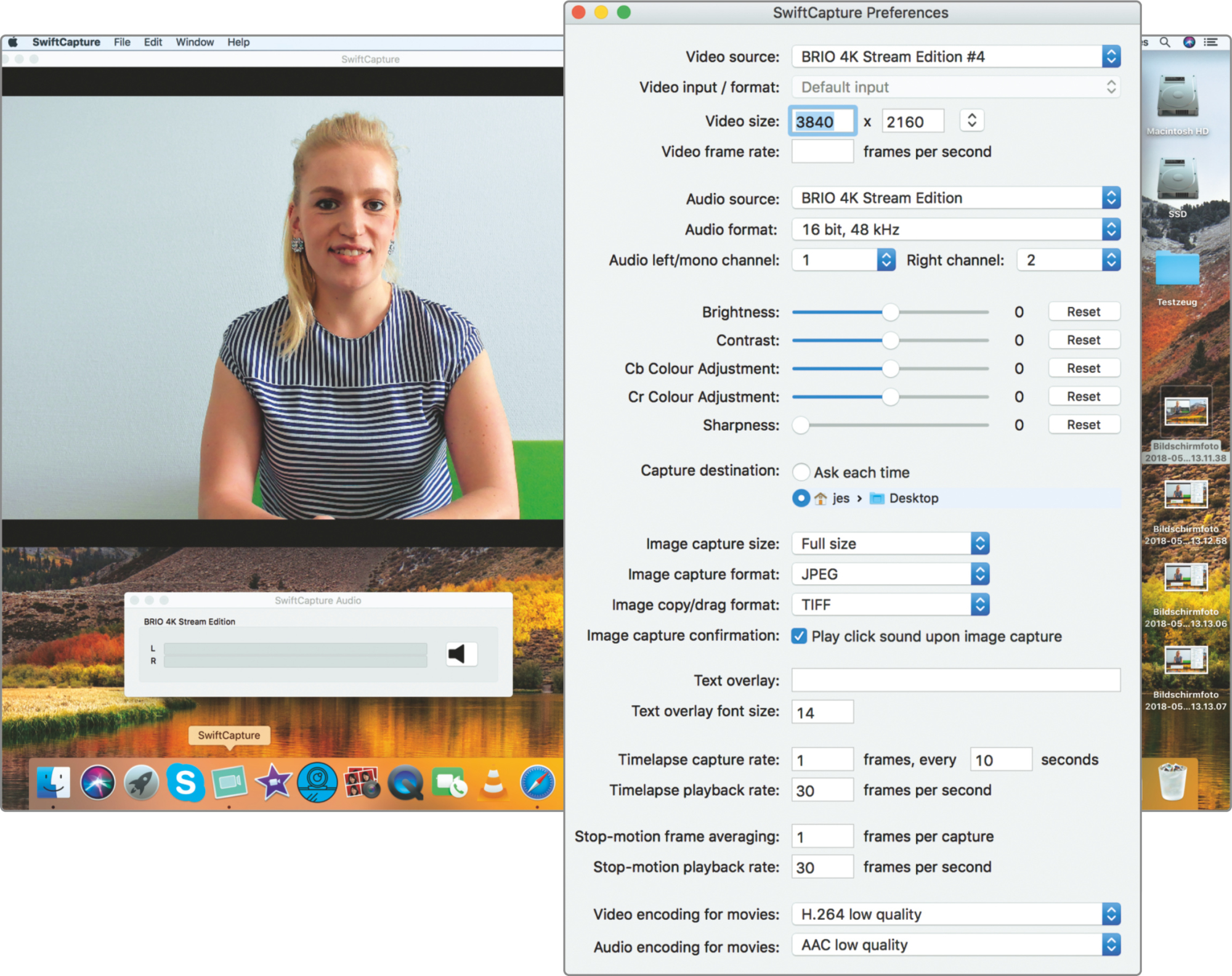
Task: Select the Ask each time radio option
Action: (801, 473)
